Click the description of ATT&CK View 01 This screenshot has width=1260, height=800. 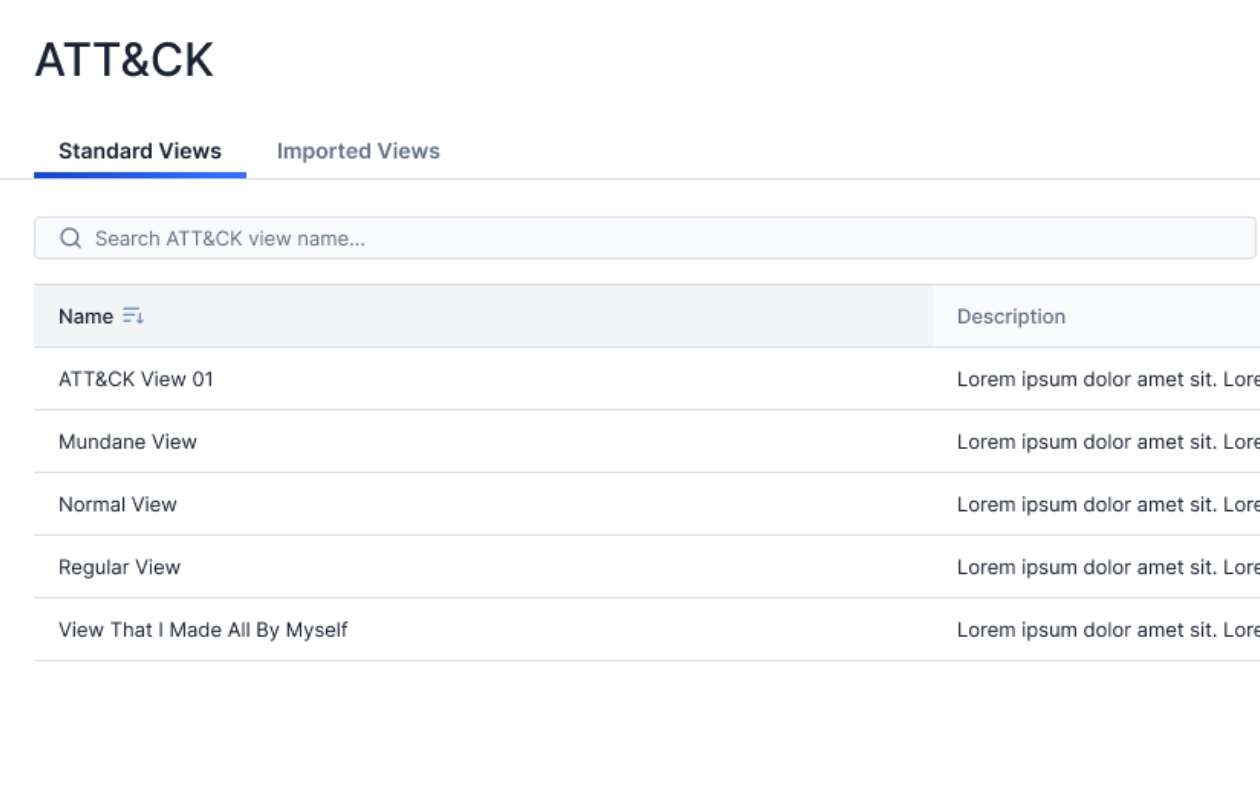(1108, 379)
